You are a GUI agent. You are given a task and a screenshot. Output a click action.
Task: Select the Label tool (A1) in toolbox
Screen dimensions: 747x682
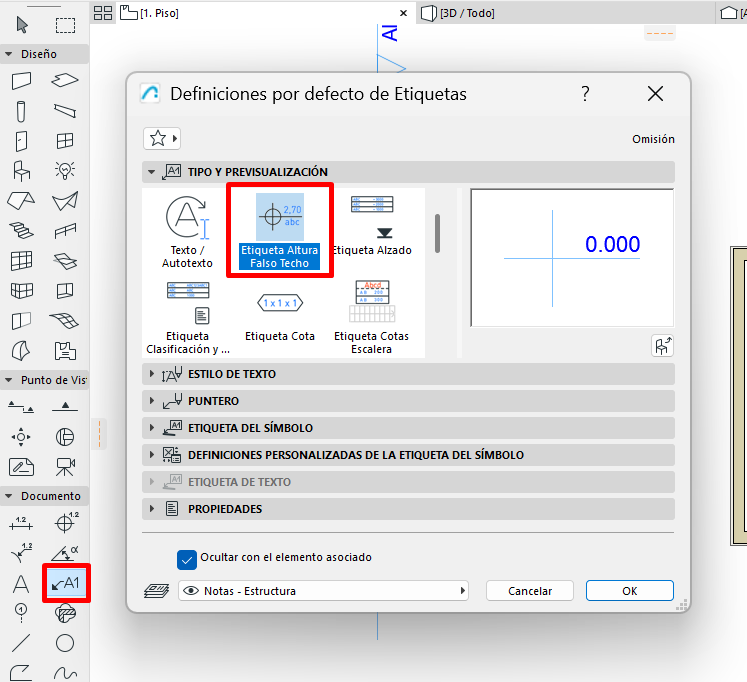[x=65, y=584]
